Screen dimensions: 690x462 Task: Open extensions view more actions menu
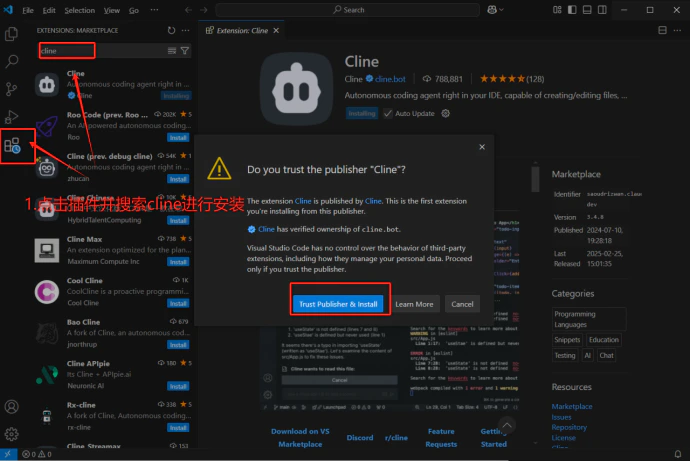click(185, 30)
